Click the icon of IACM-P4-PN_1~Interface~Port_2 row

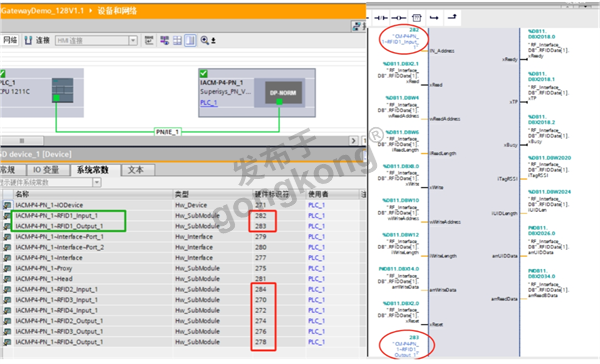(x=7, y=247)
